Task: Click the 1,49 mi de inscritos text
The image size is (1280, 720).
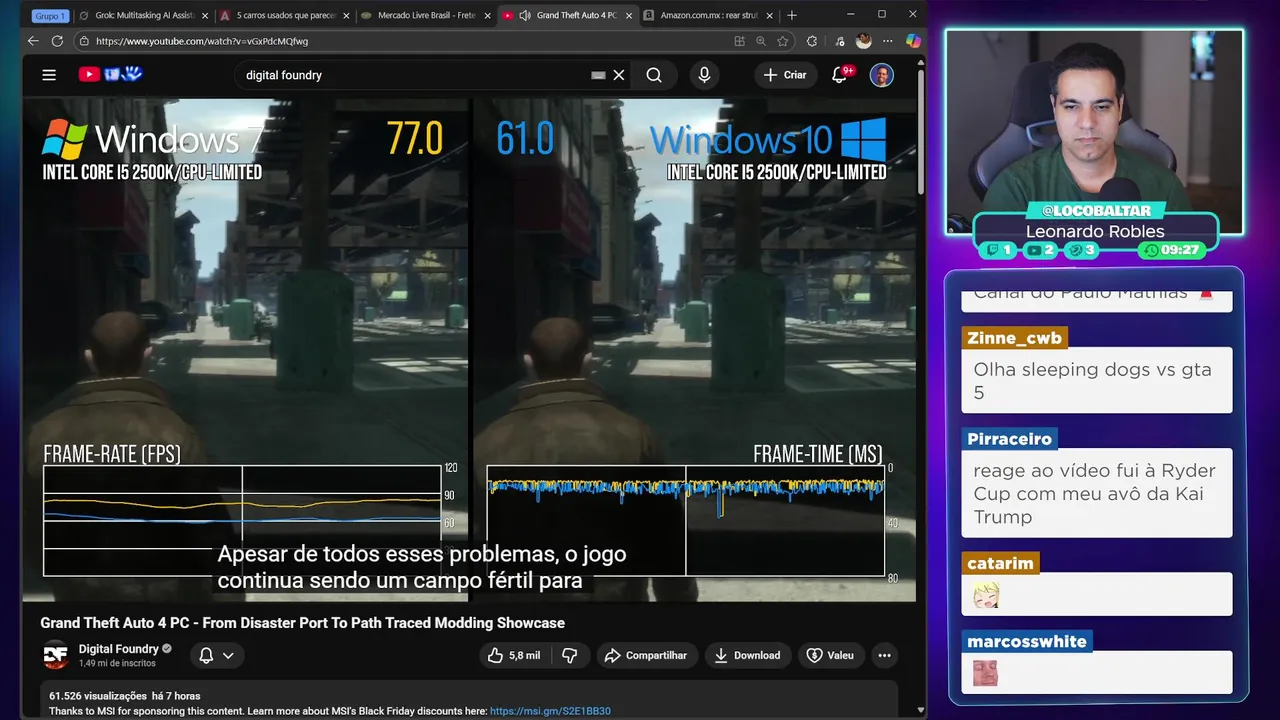Action: [117, 663]
